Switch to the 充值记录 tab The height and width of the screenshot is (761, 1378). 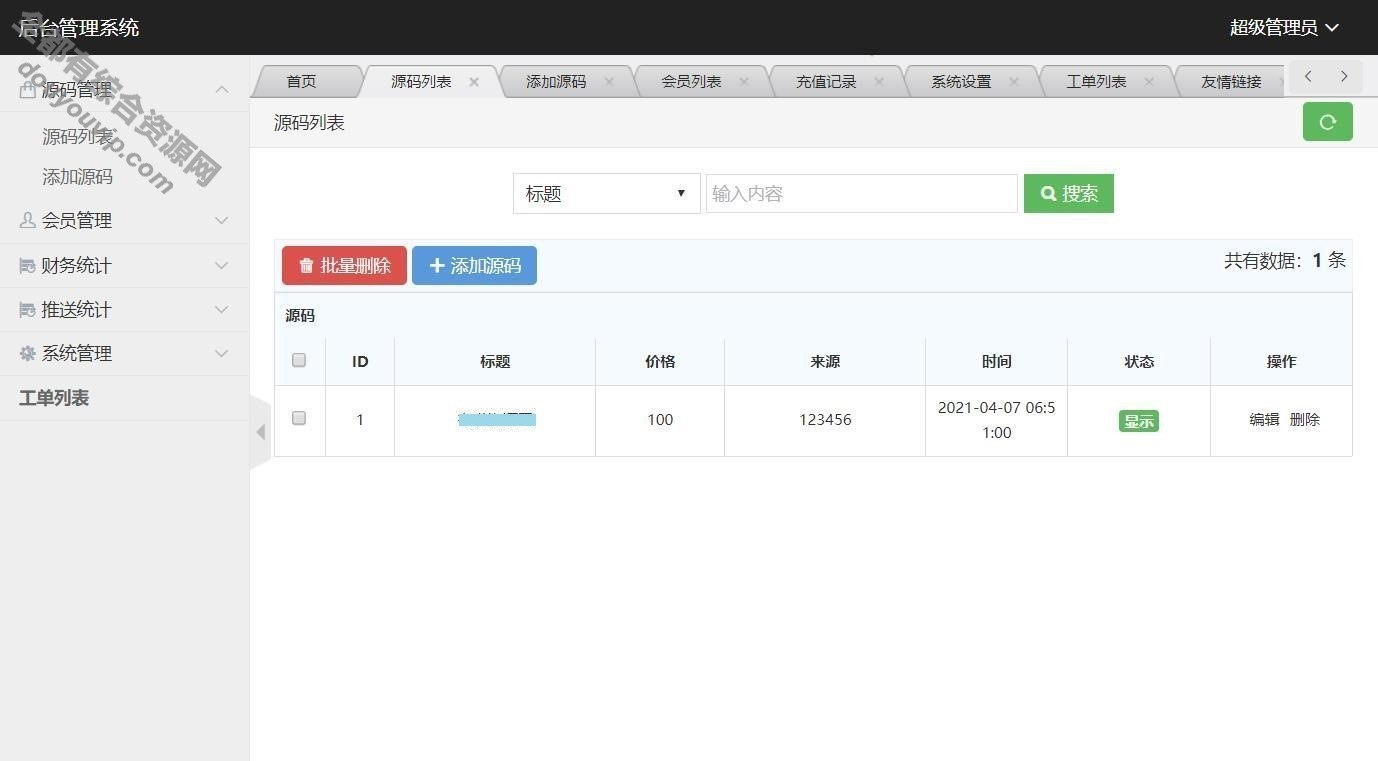tap(826, 82)
